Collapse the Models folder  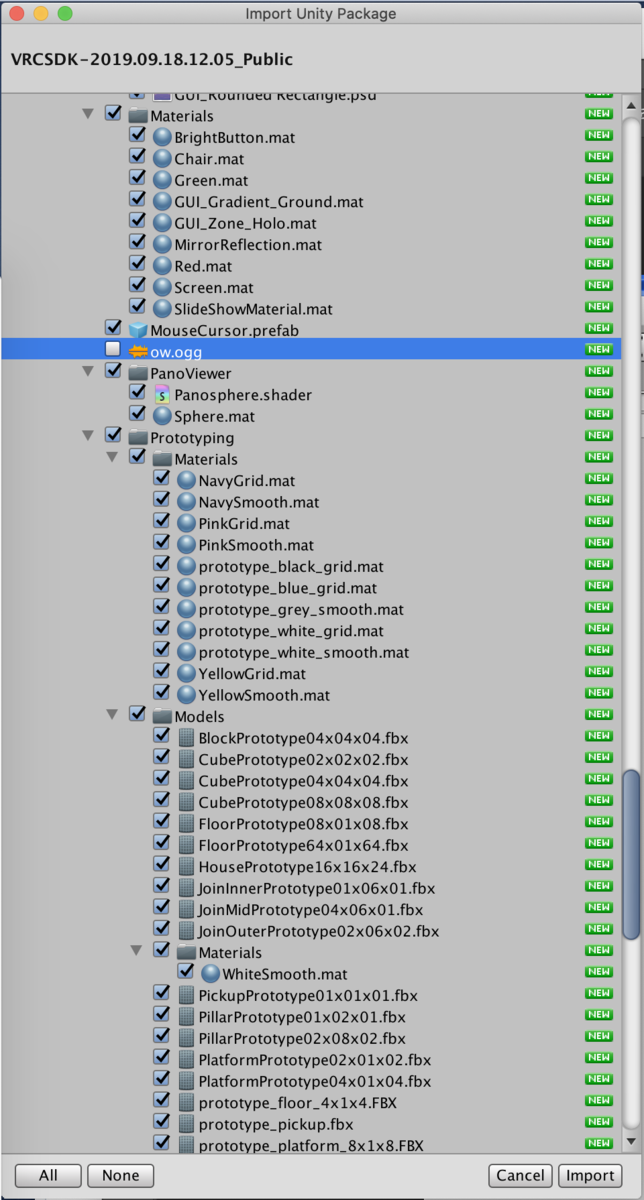tap(112, 715)
